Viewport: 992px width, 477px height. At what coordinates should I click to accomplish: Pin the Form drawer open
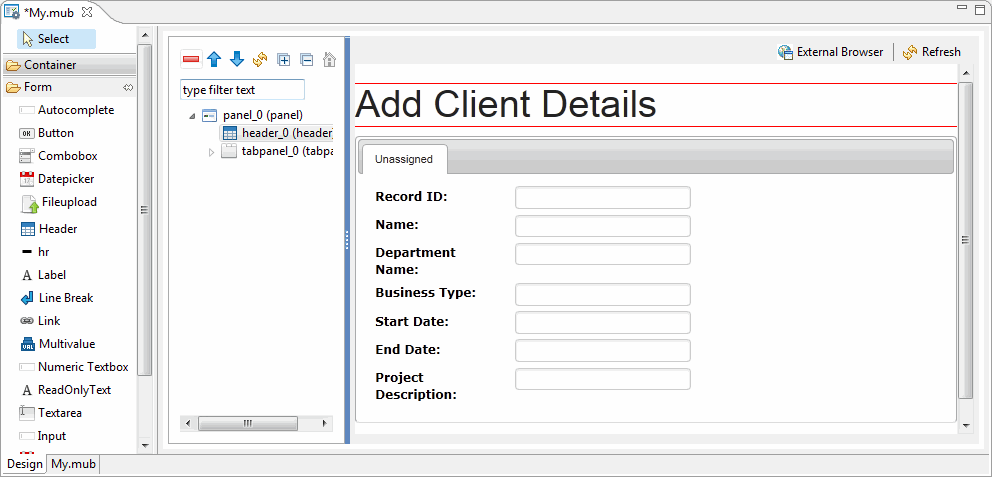coord(128,87)
